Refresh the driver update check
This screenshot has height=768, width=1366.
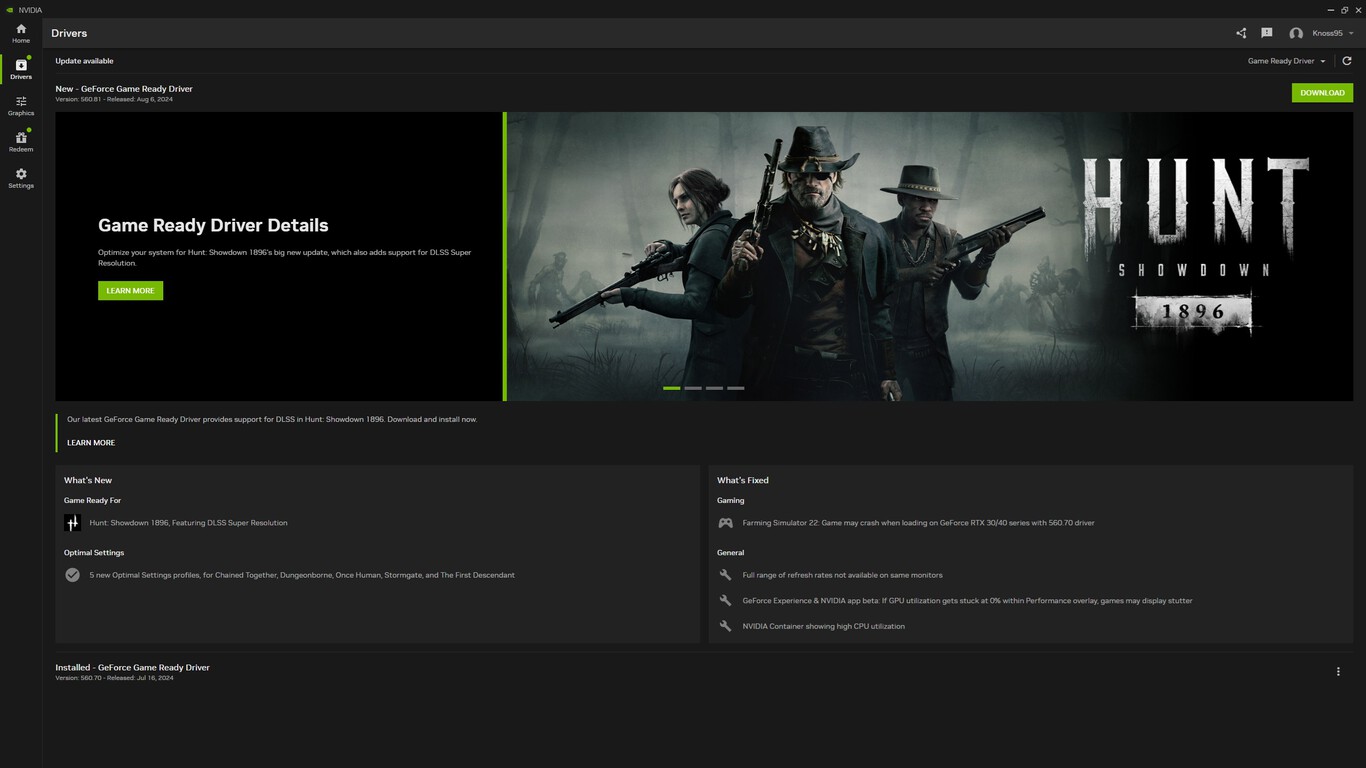pyautogui.click(x=1347, y=61)
